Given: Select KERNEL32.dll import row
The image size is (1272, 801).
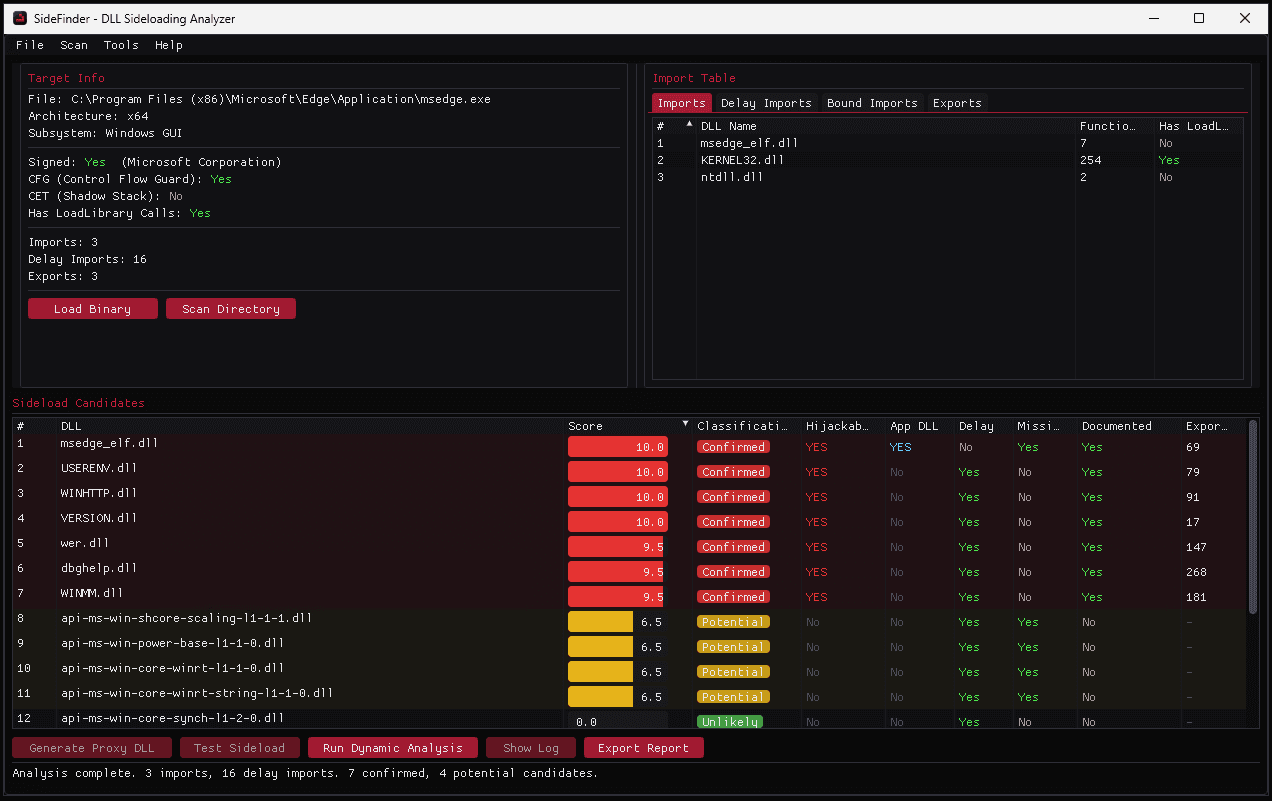Looking at the screenshot, I should [948, 160].
